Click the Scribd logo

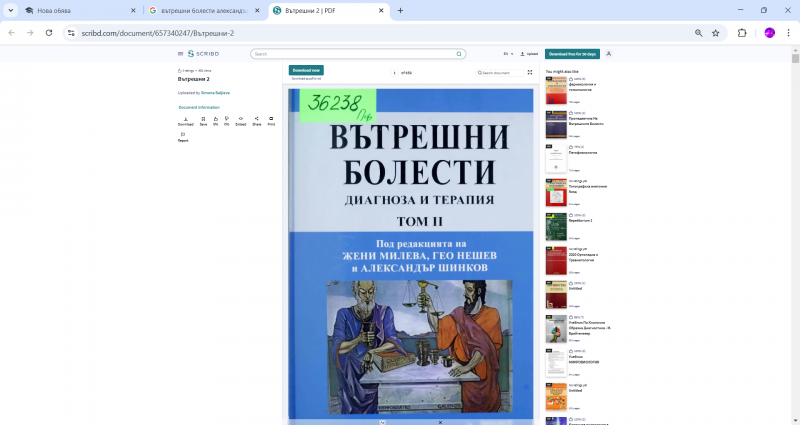click(203, 54)
